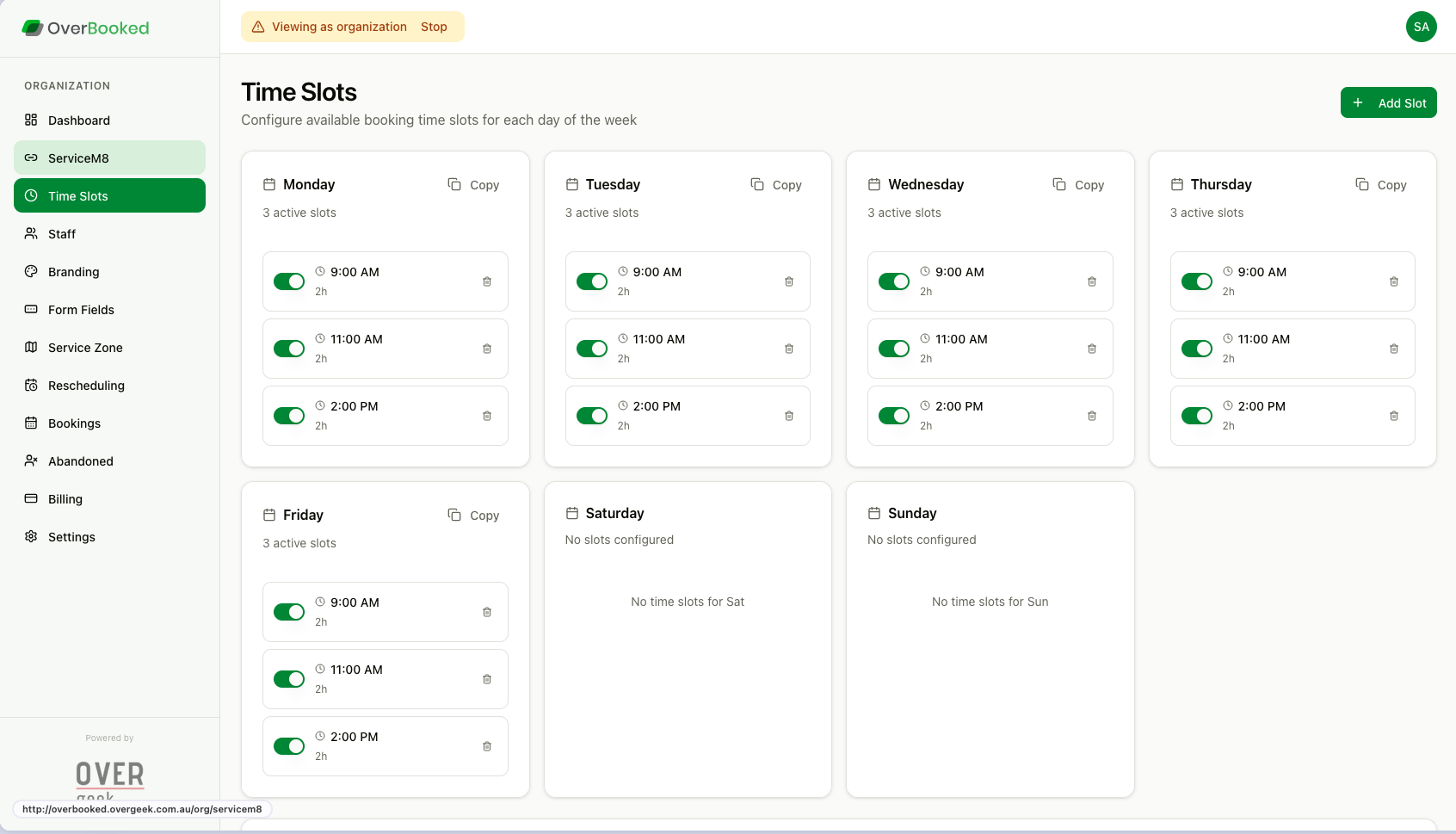Click the Form Fields icon
The image size is (1456, 834).
[31, 309]
